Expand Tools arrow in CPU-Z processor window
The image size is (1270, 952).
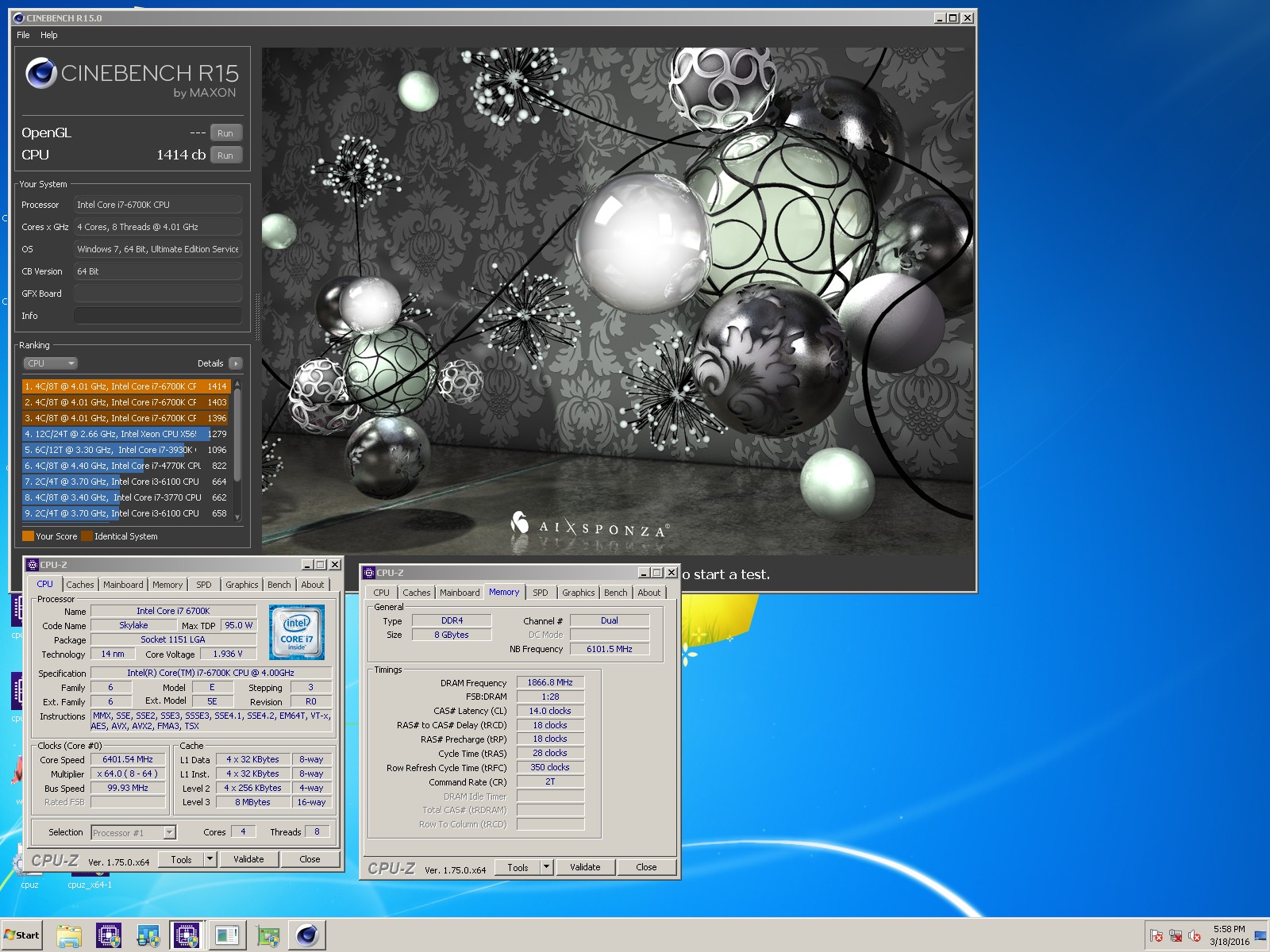(x=210, y=859)
